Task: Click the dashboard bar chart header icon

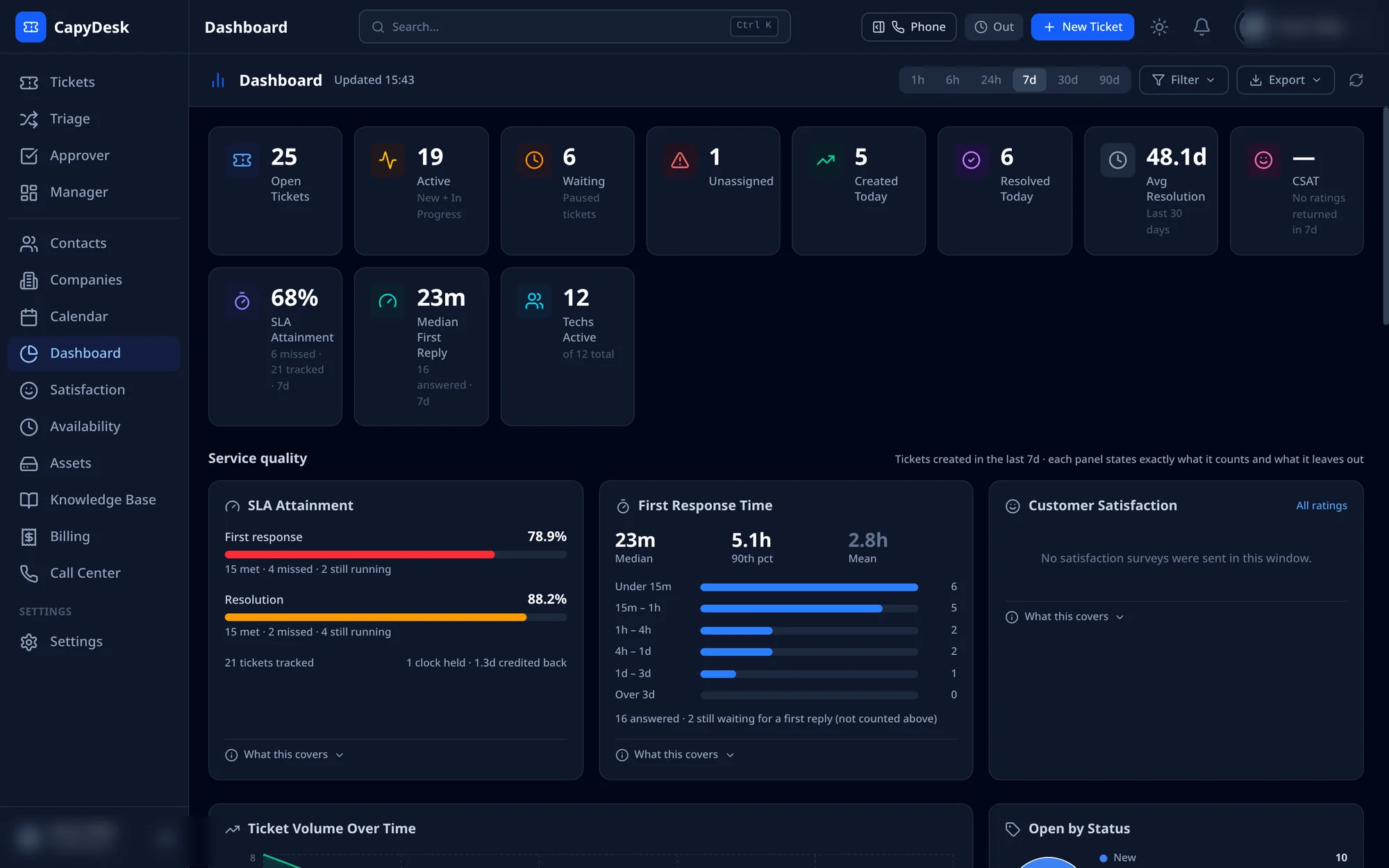Action: [x=218, y=81]
